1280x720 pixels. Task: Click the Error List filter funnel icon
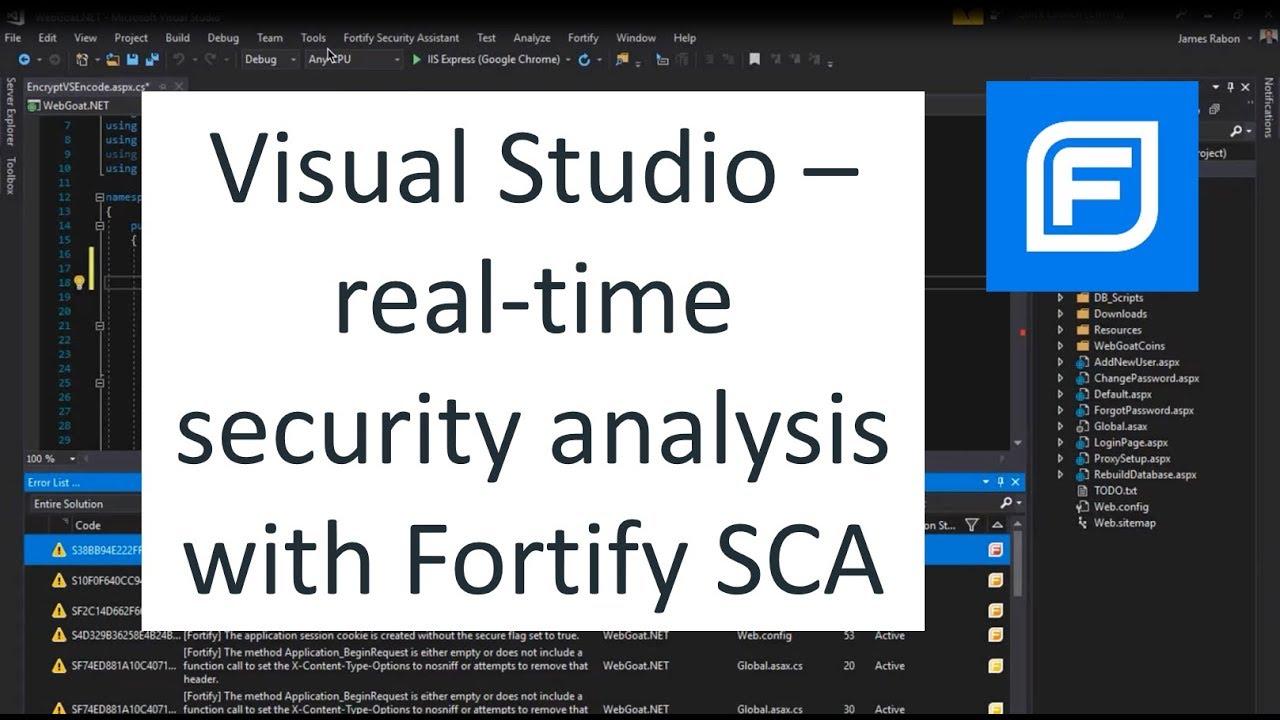(x=971, y=525)
